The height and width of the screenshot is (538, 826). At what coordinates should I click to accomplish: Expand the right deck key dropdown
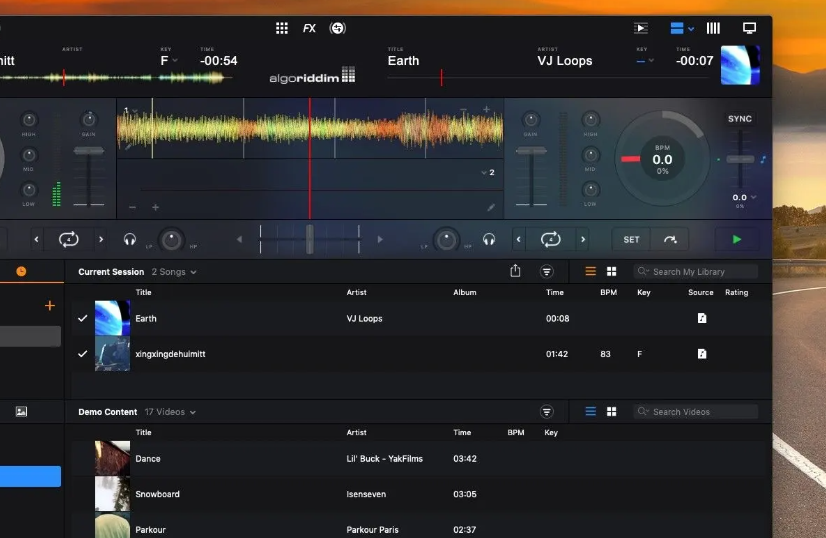coord(645,61)
